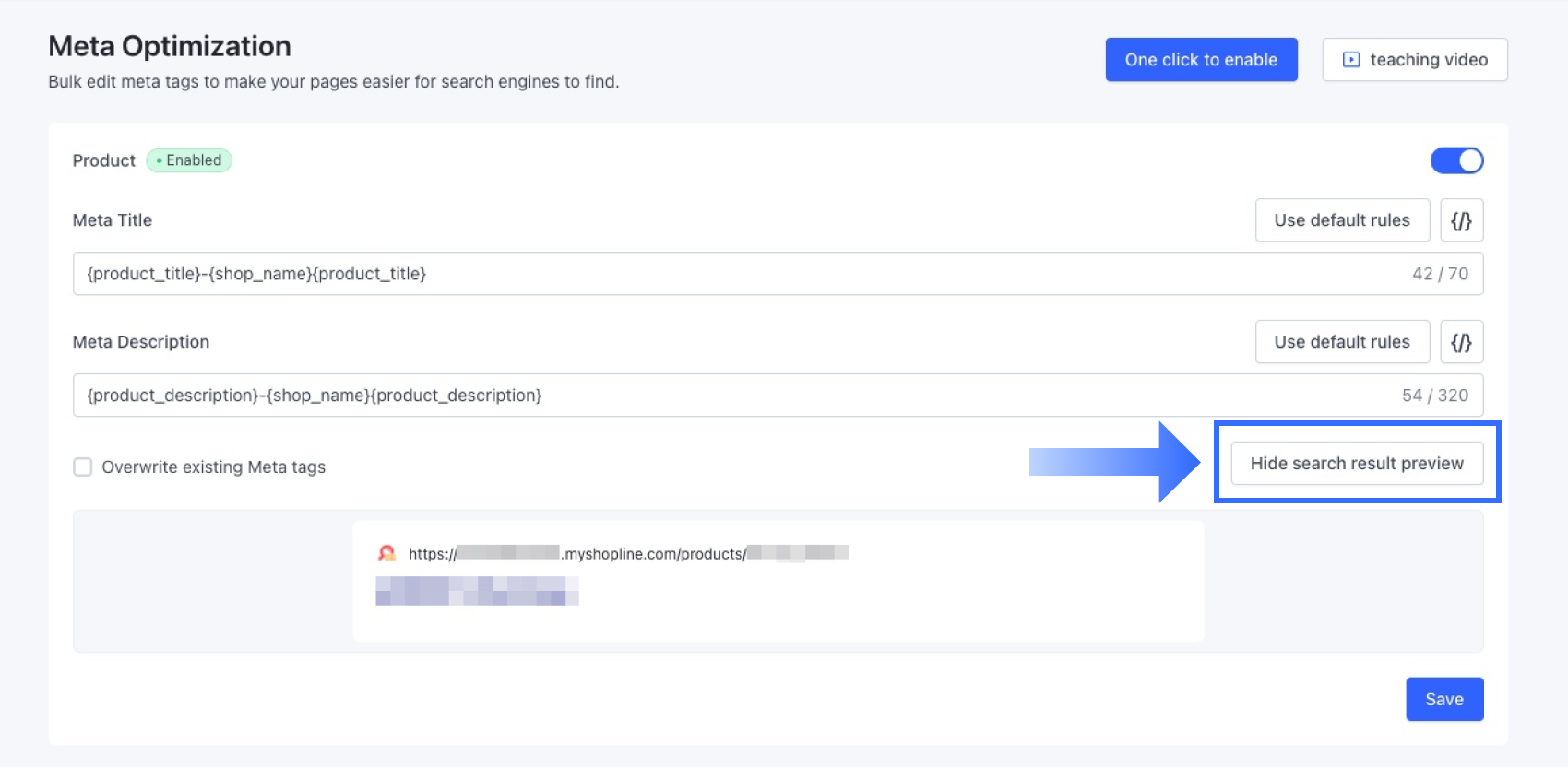Use default rules for Meta Description
This screenshot has height=768, width=1568.
[x=1342, y=342]
